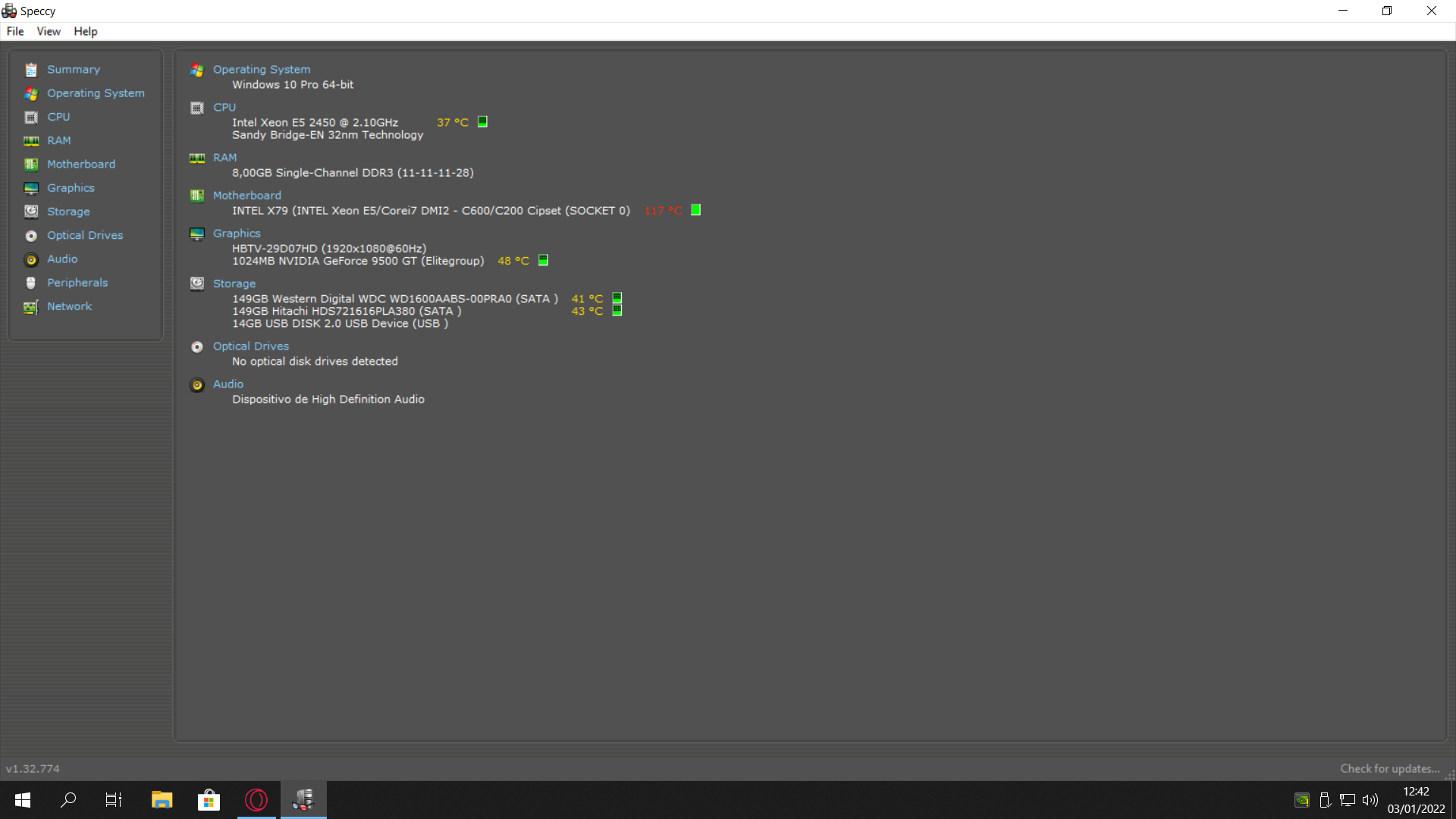Click the volume speaker tray icon
Image resolution: width=1456 pixels, height=819 pixels.
coord(1370,800)
